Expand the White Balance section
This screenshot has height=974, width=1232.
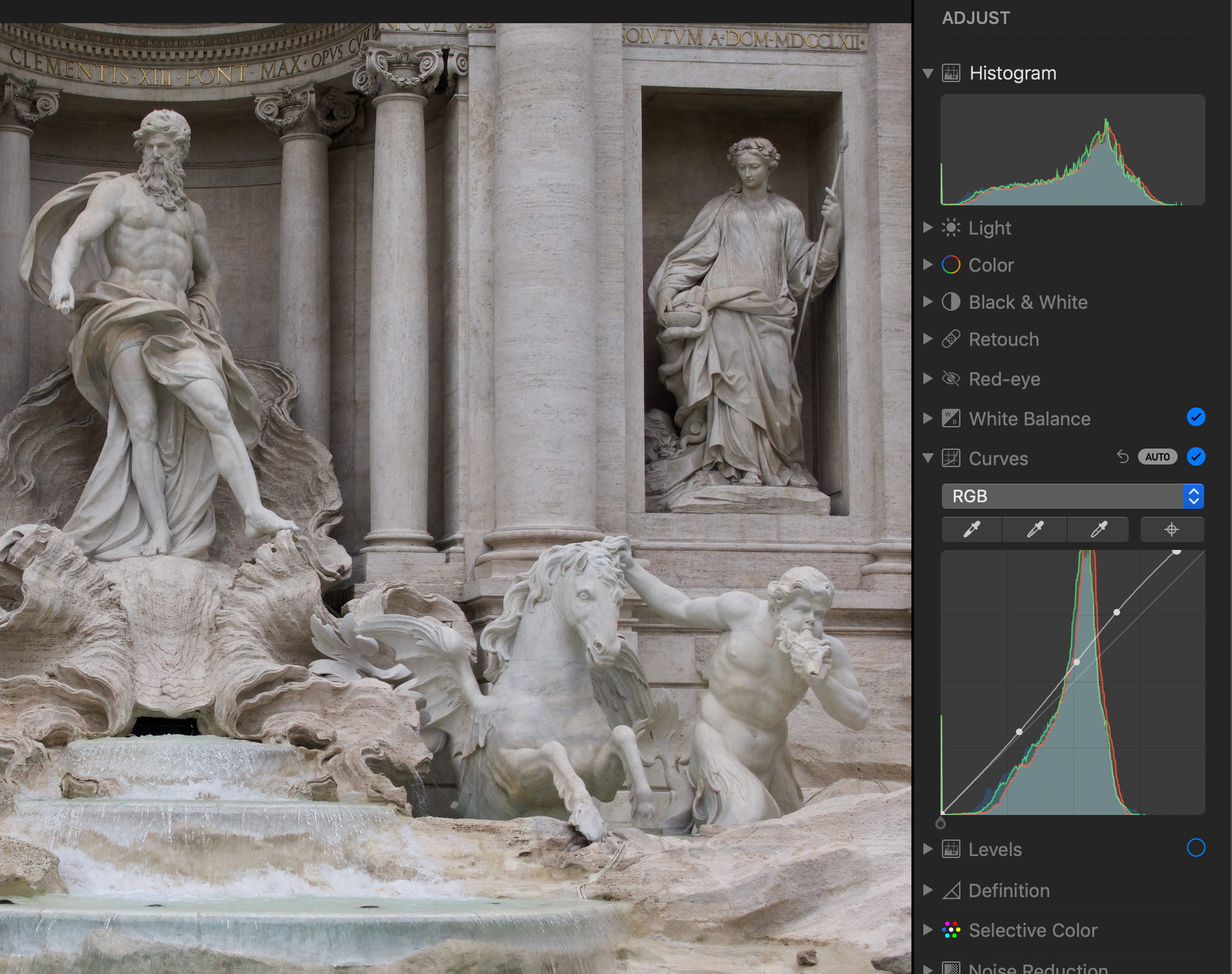[928, 418]
